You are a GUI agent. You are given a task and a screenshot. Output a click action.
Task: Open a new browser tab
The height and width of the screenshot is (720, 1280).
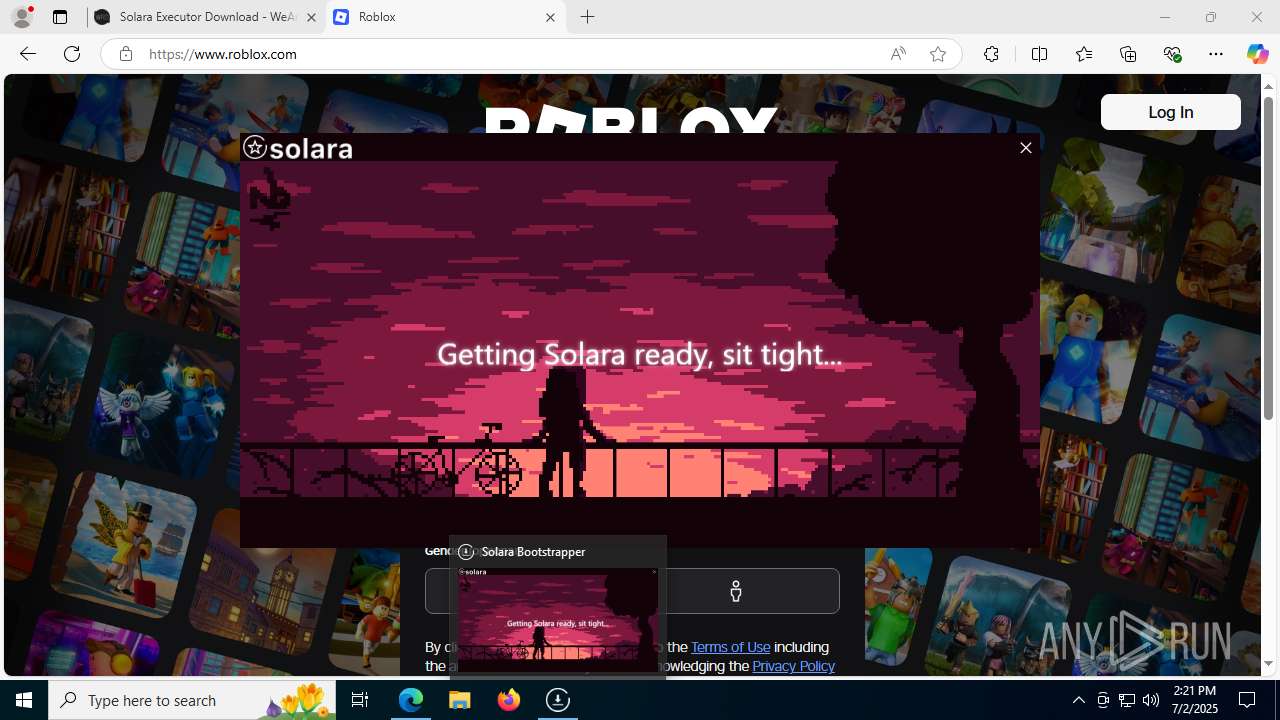(x=588, y=17)
